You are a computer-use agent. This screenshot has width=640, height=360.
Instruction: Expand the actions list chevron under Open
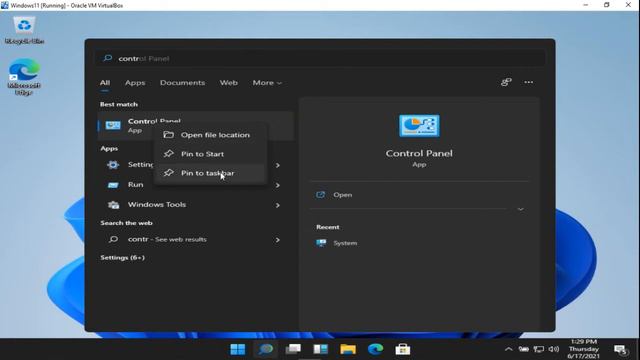pos(520,209)
